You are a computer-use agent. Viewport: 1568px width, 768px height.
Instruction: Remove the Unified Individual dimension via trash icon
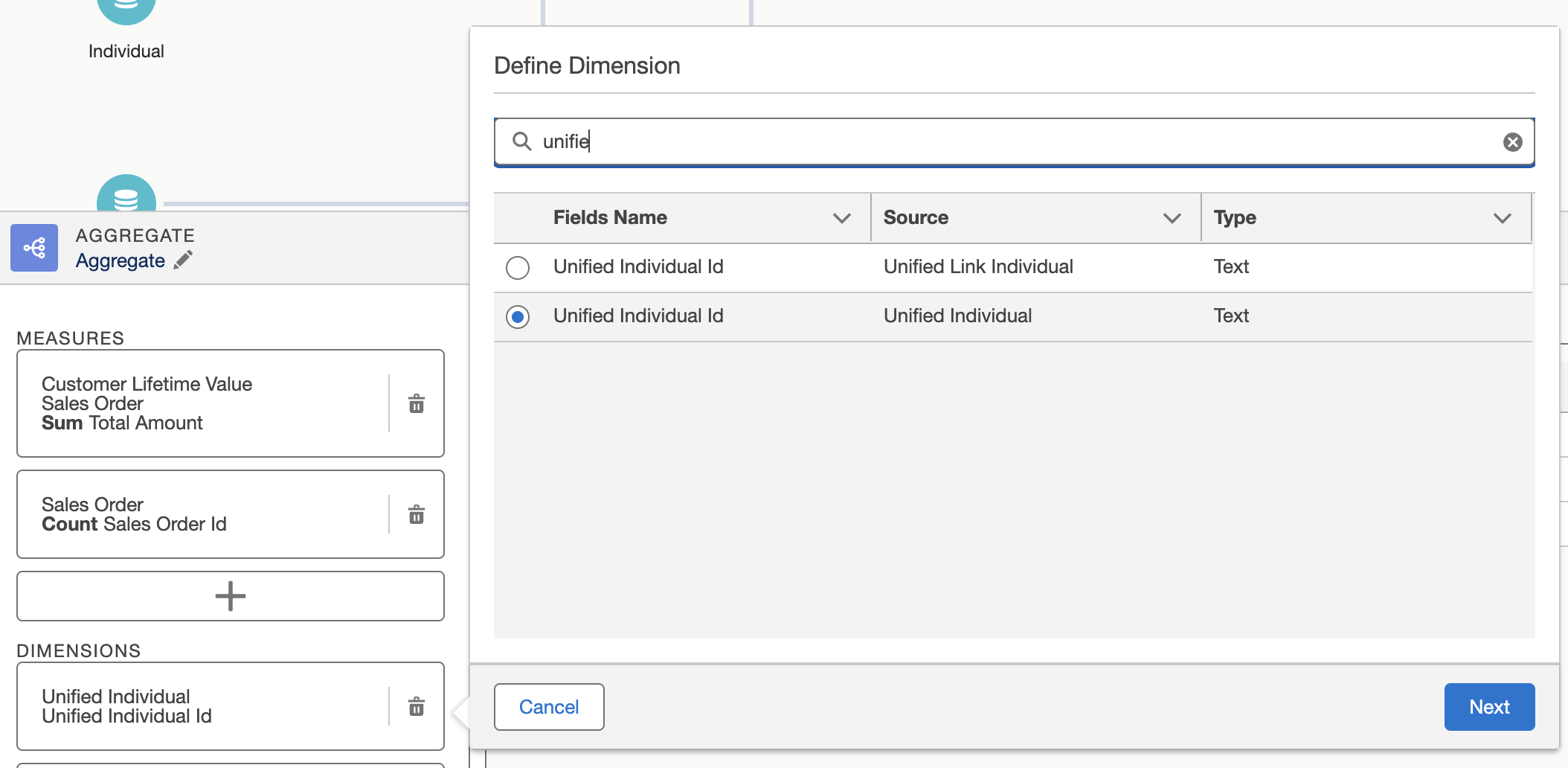pyautogui.click(x=417, y=706)
